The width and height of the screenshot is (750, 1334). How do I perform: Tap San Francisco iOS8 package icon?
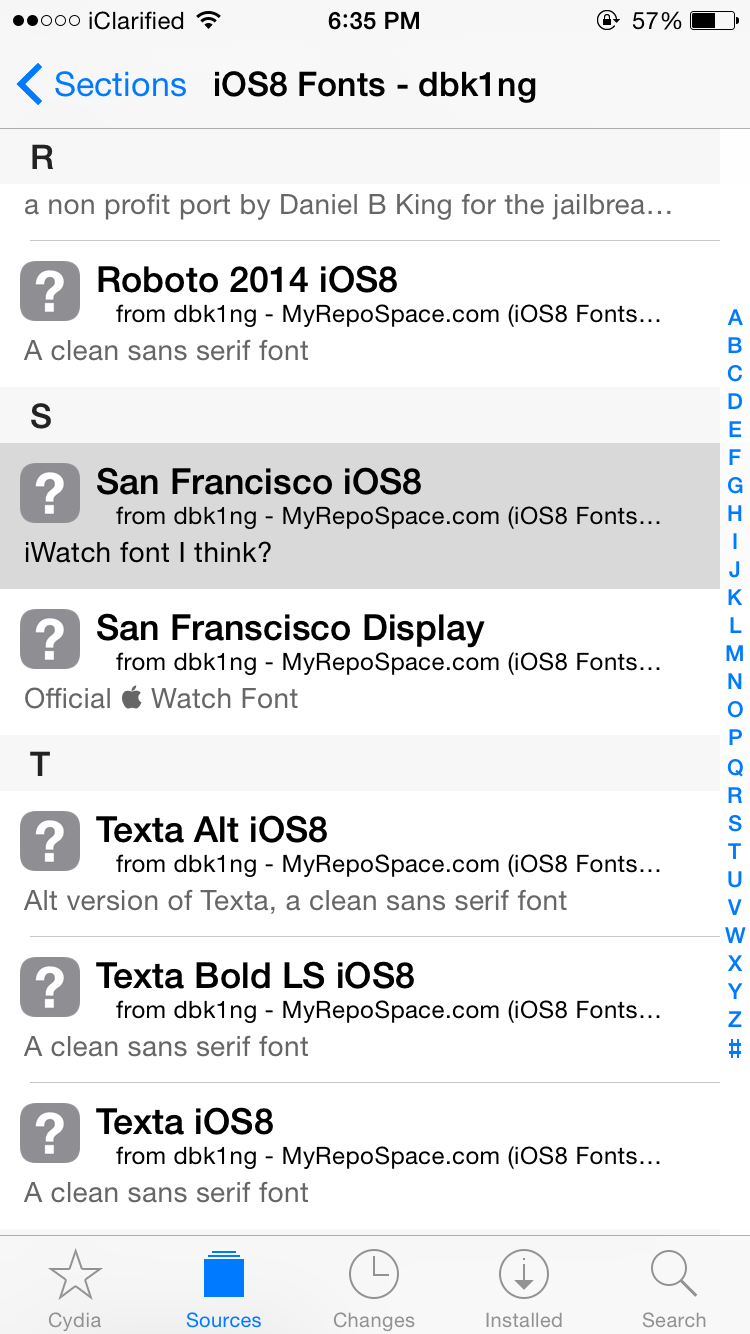[x=50, y=493]
